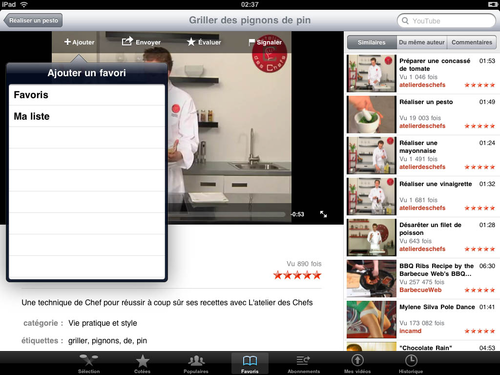Click the video progress bar
500x375 pixels.
coord(227,214)
